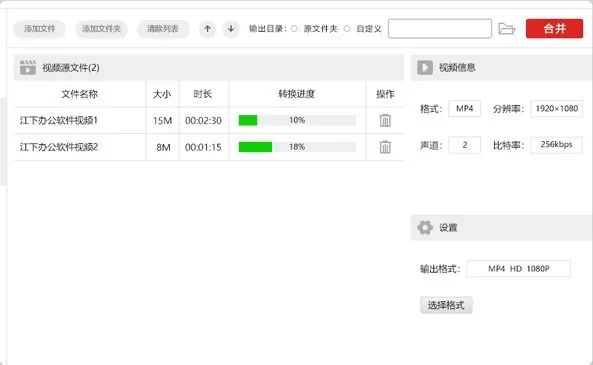Click the 视频源文件 clapperboard icon

click(x=28, y=67)
